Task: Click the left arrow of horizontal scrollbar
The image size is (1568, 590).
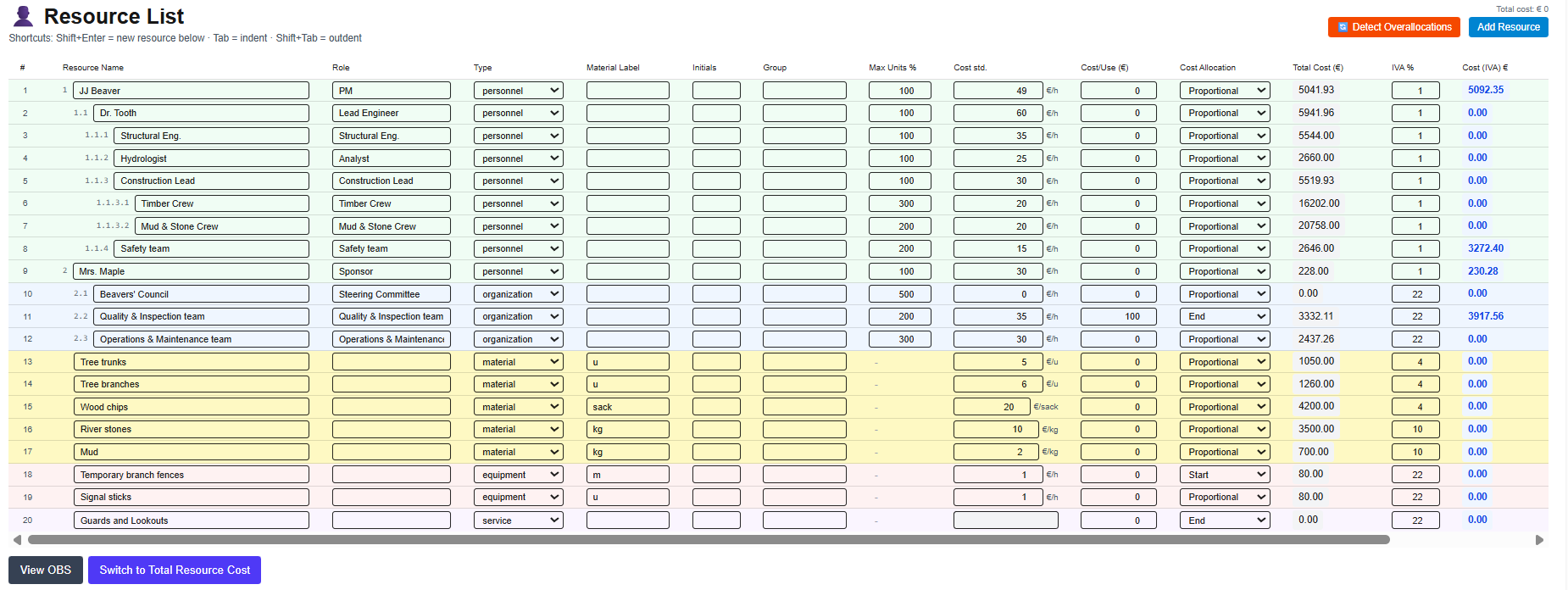Action: [x=17, y=540]
